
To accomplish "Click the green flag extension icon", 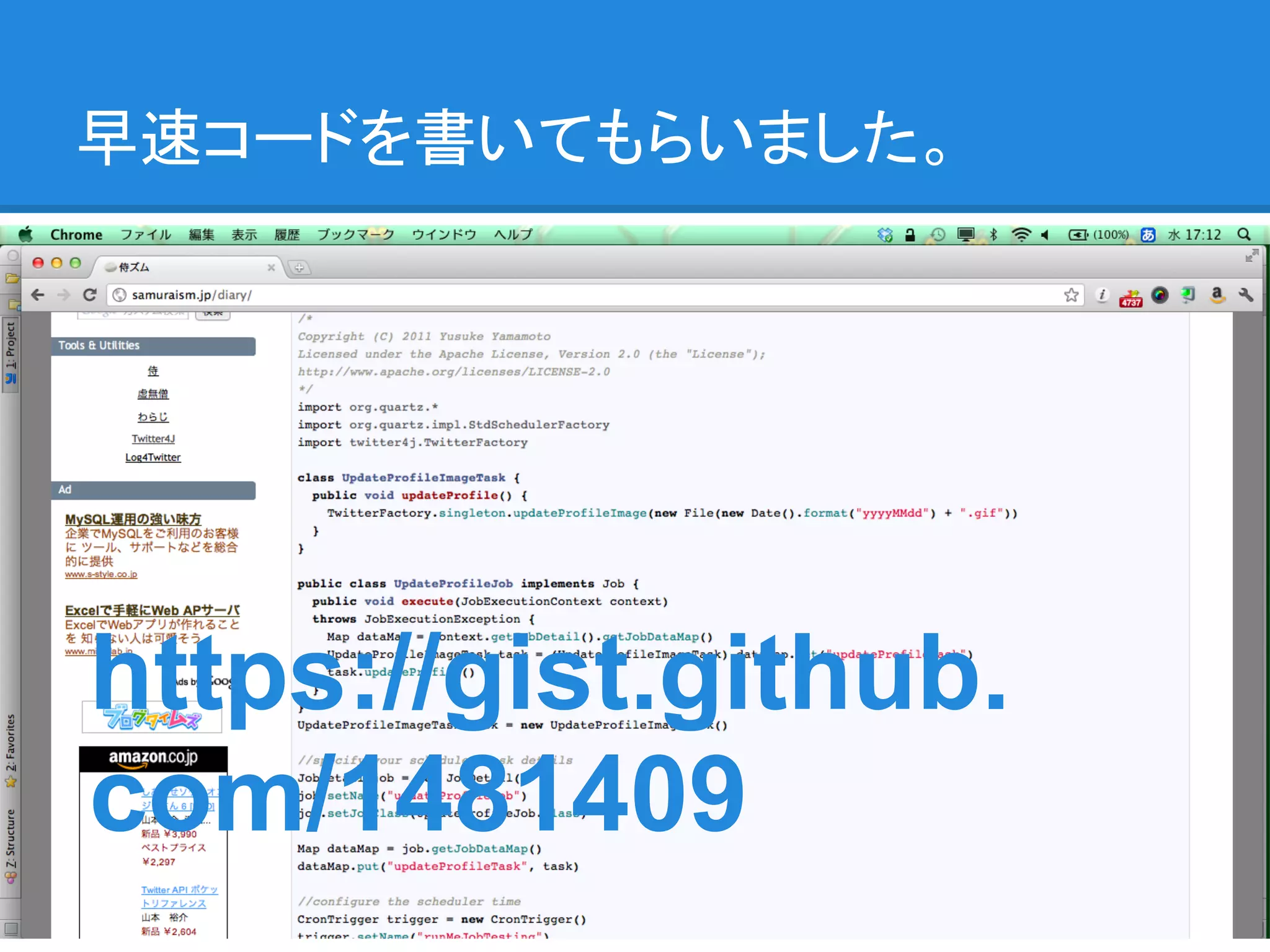I will point(1188,295).
